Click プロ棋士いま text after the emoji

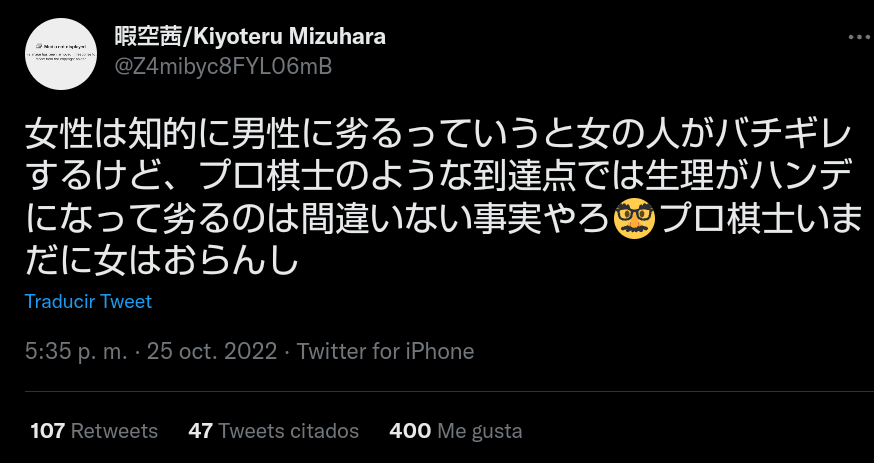click(x=760, y=220)
